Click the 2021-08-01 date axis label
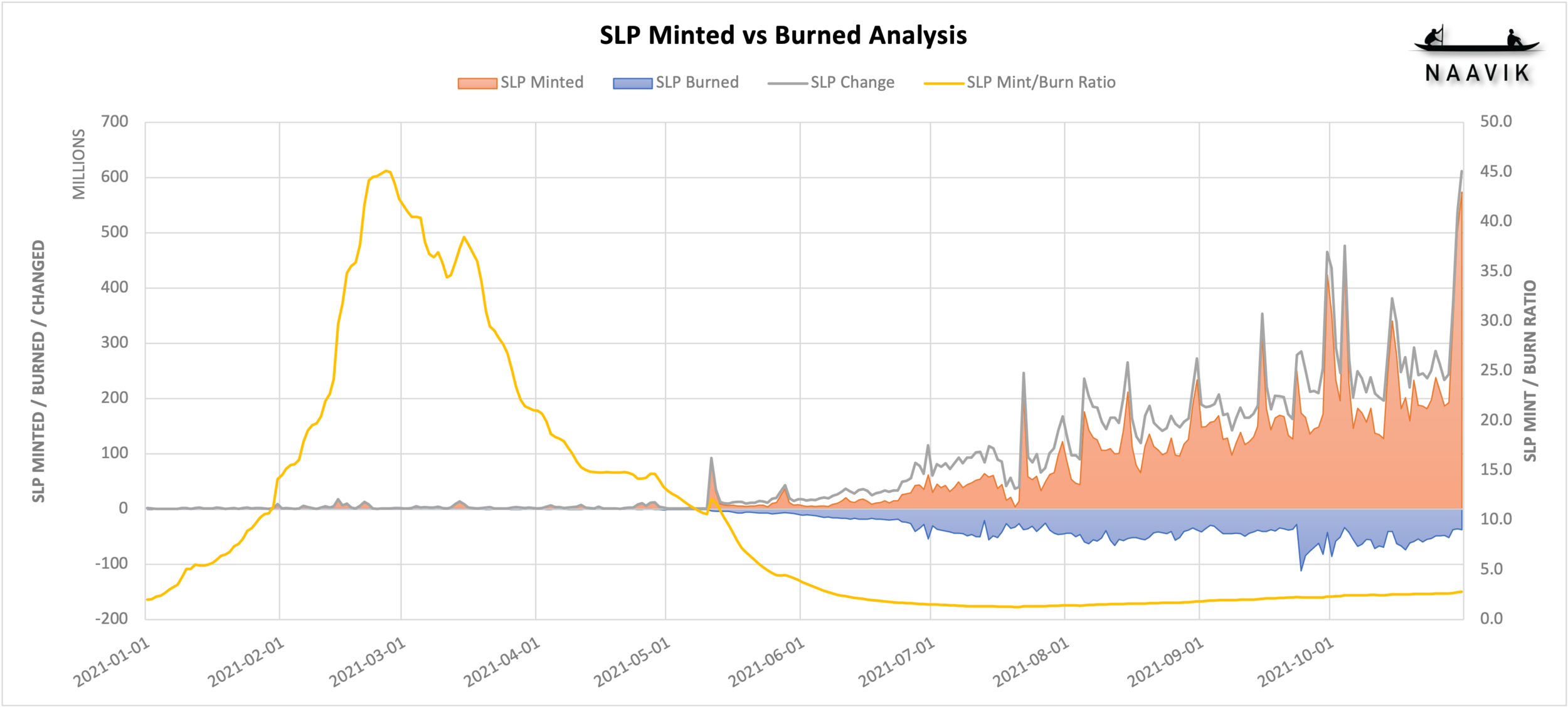This screenshot has width=1568, height=709. (x=1031, y=662)
